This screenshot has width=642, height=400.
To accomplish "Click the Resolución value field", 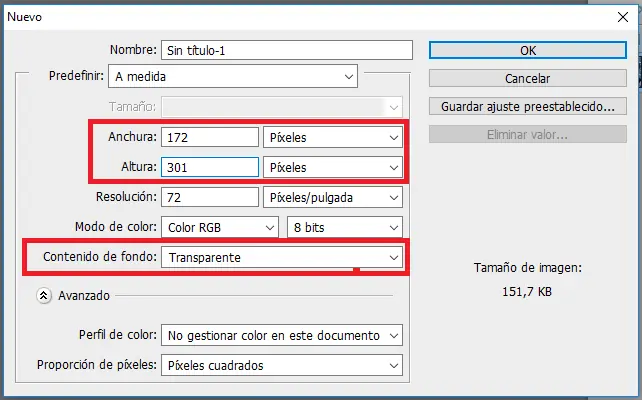I will (211, 198).
